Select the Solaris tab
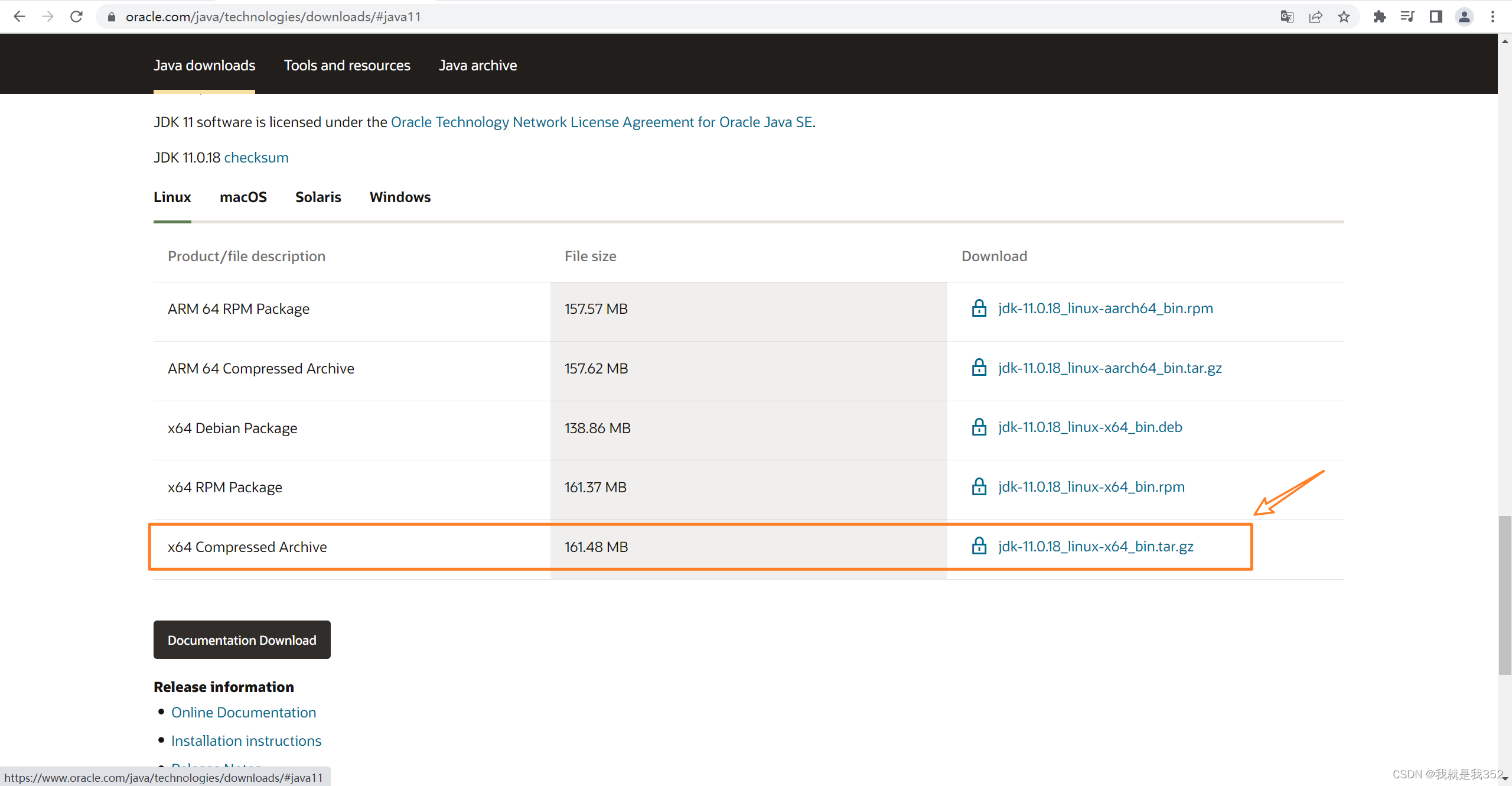Screen dimensions: 1512x786 click(x=318, y=197)
